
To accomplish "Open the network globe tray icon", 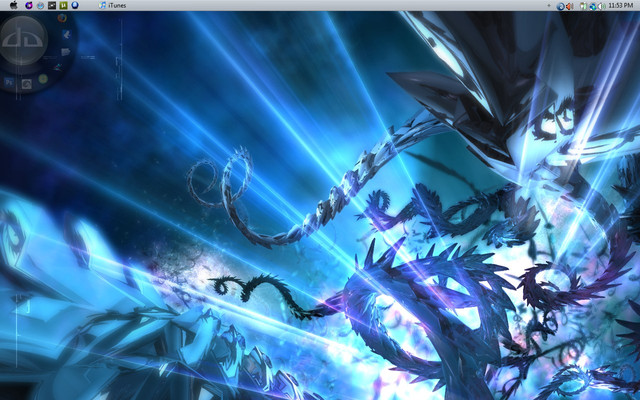I will [593, 7].
